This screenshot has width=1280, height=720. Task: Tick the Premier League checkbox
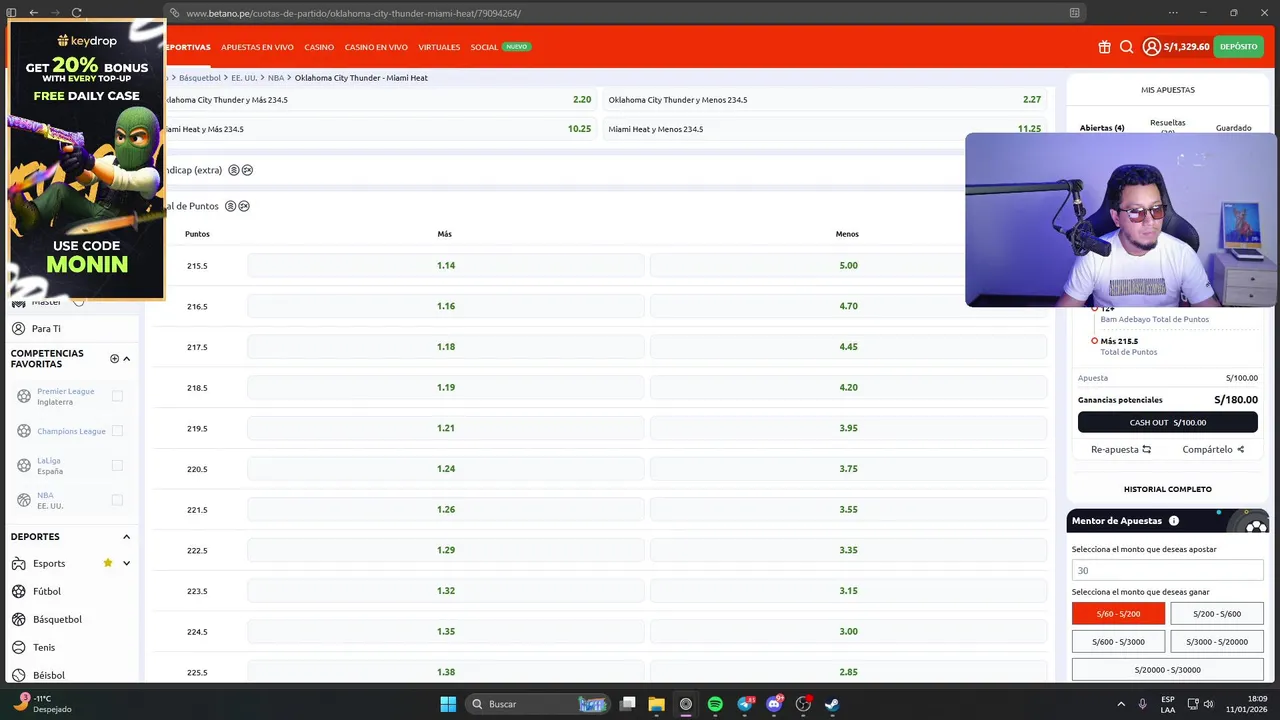[117, 396]
